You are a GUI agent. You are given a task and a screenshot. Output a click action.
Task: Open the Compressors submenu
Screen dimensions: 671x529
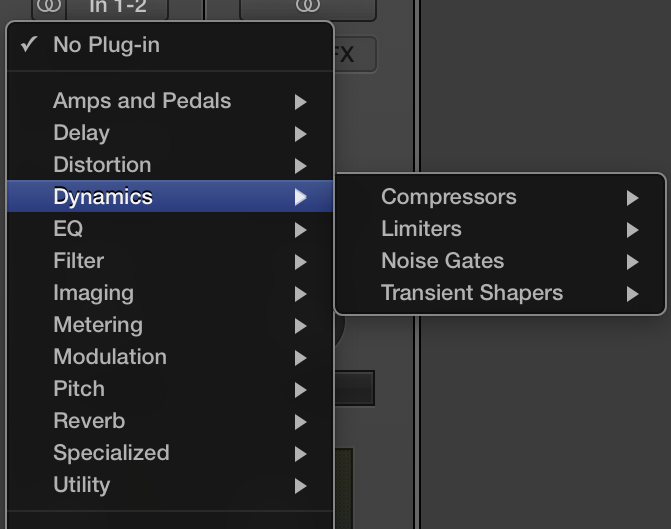449,197
